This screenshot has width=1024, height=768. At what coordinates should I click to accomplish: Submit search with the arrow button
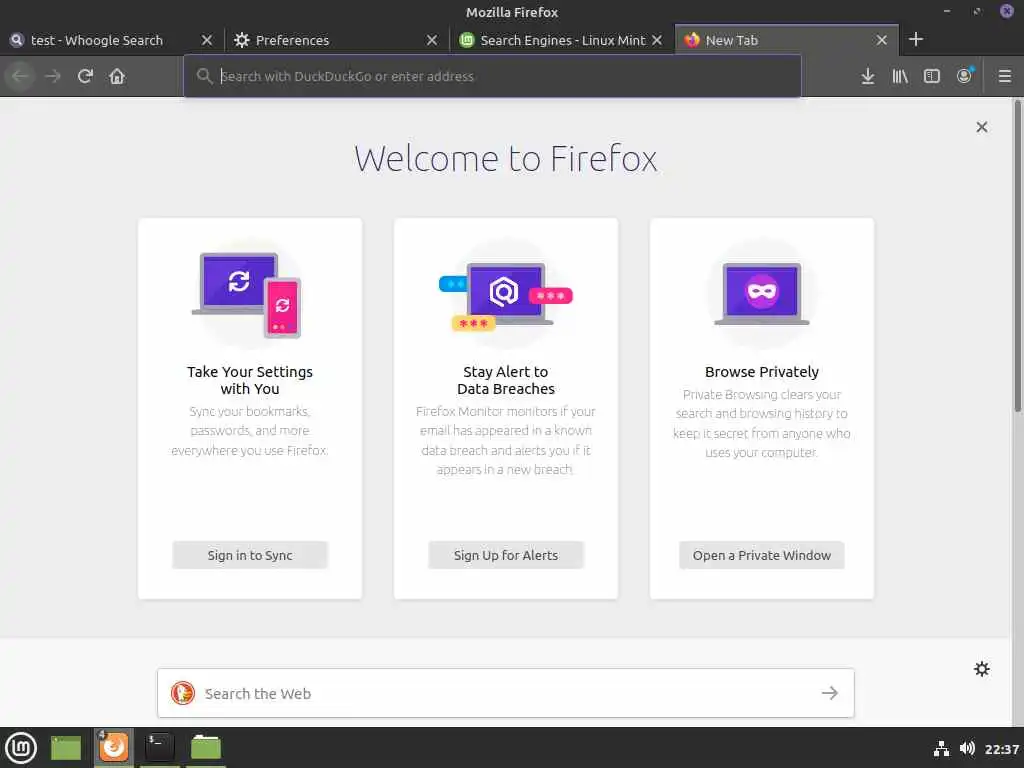click(x=830, y=693)
